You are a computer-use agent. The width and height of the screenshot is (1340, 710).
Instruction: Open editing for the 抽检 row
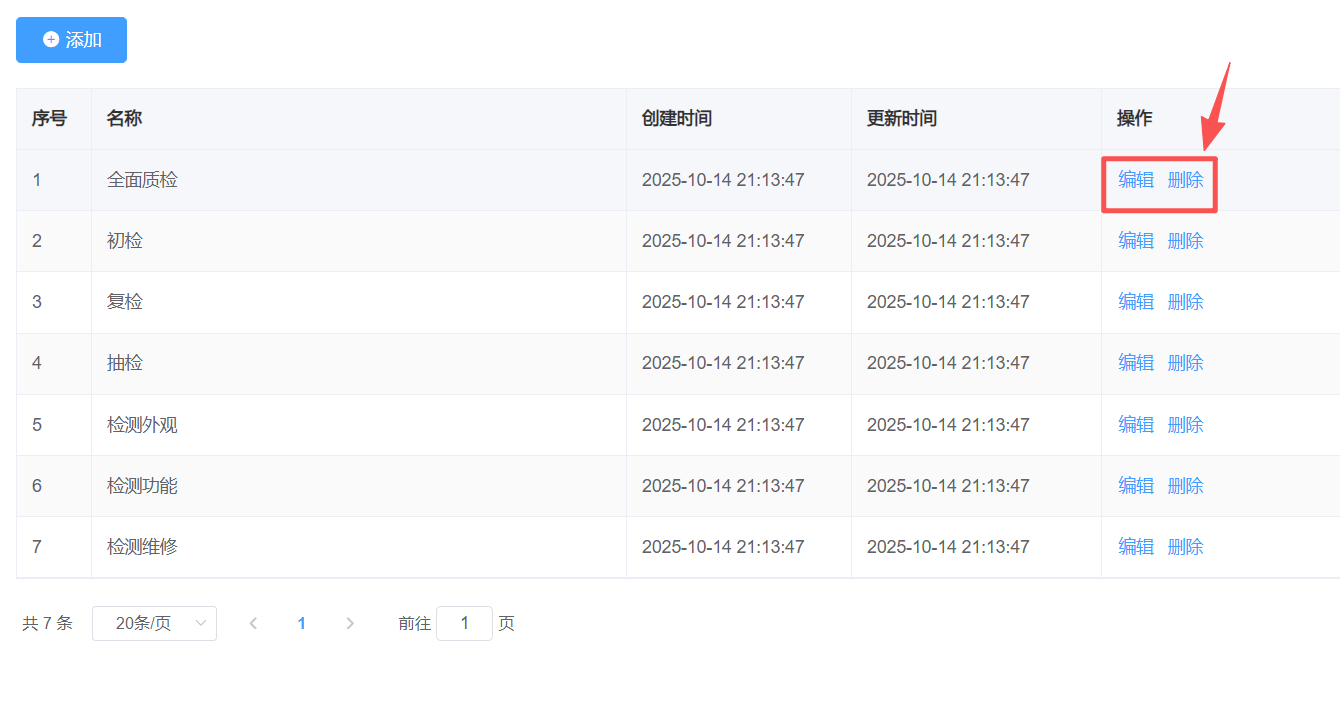coord(1135,363)
